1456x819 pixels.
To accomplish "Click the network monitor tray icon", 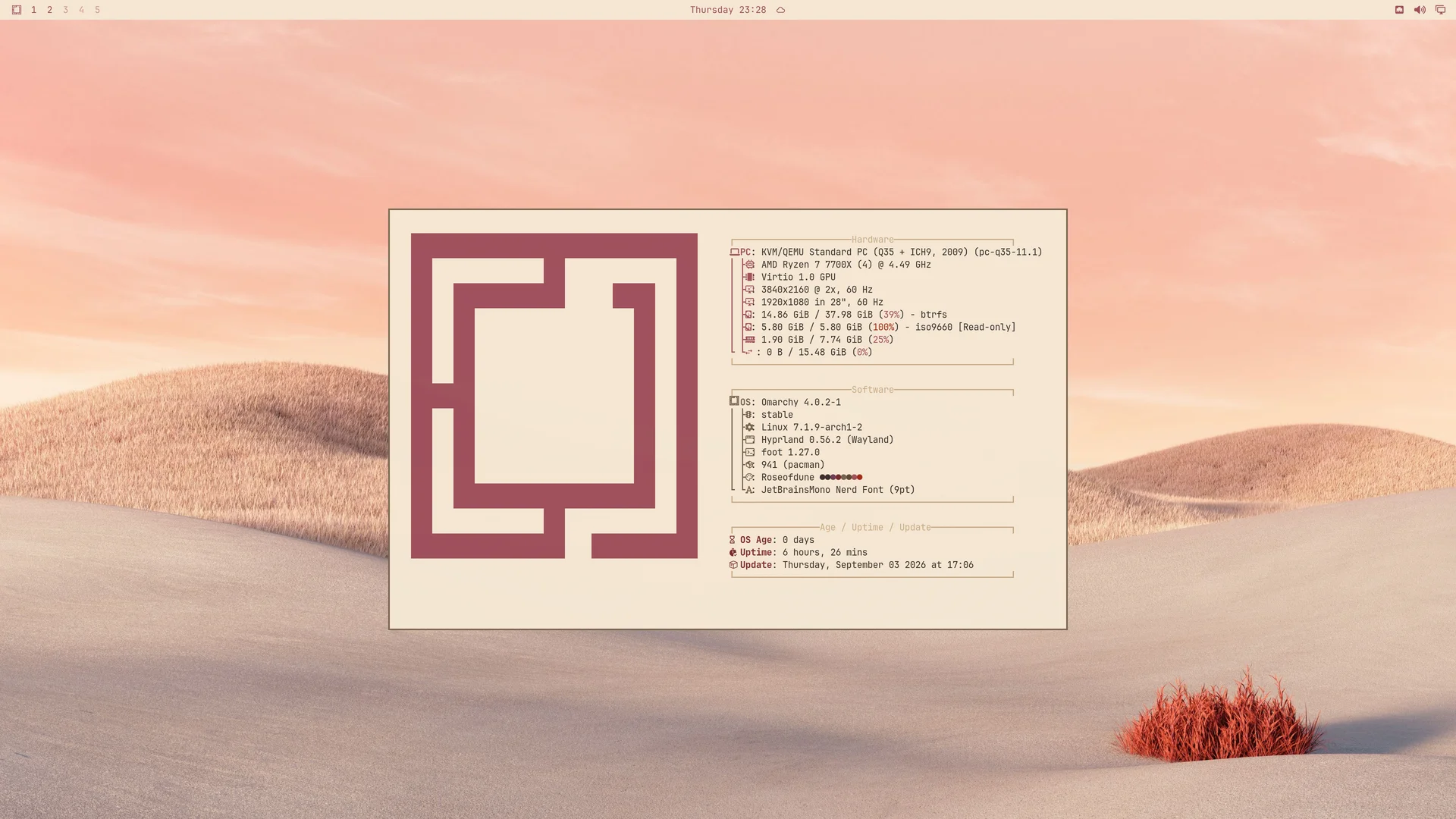I will point(1440,10).
